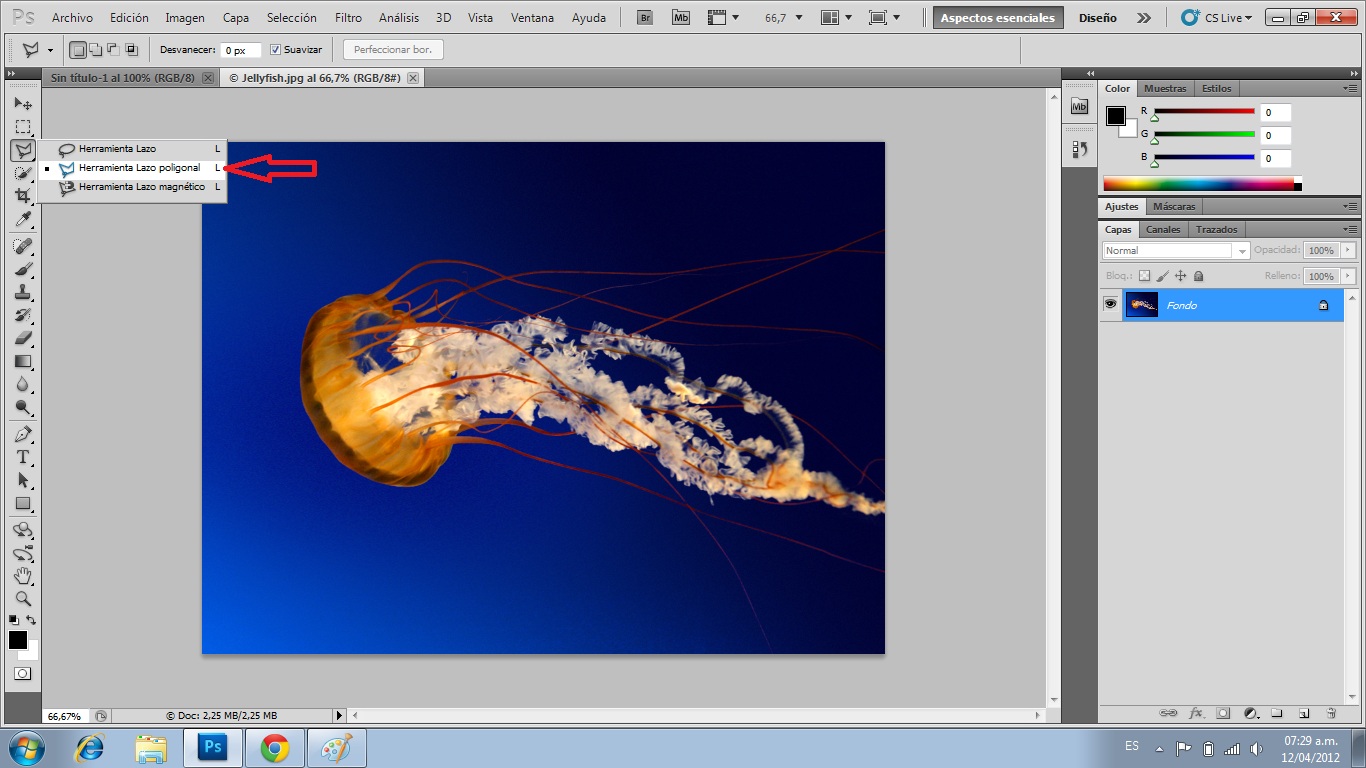Select the Crop tool
The width and height of the screenshot is (1366, 768).
pyautogui.click(x=22, y=197)
